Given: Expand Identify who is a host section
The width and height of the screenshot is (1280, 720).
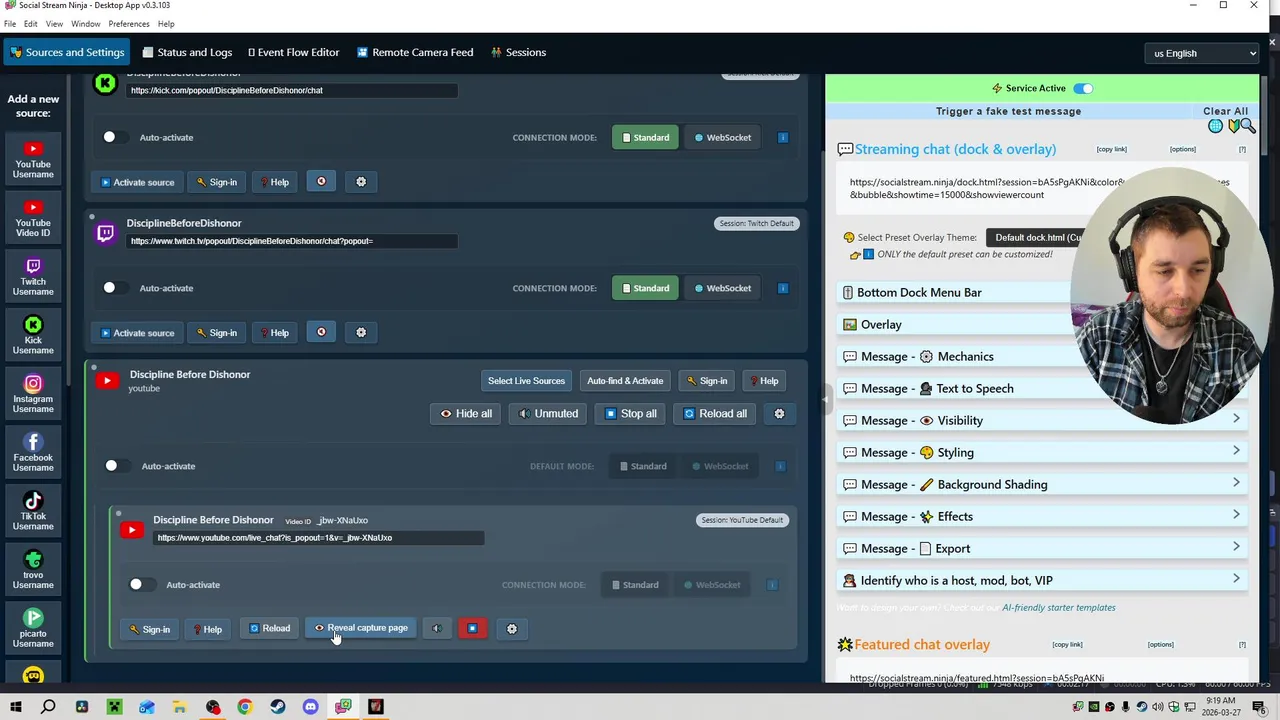Looking at the screenshot, I should [1042, 581].
